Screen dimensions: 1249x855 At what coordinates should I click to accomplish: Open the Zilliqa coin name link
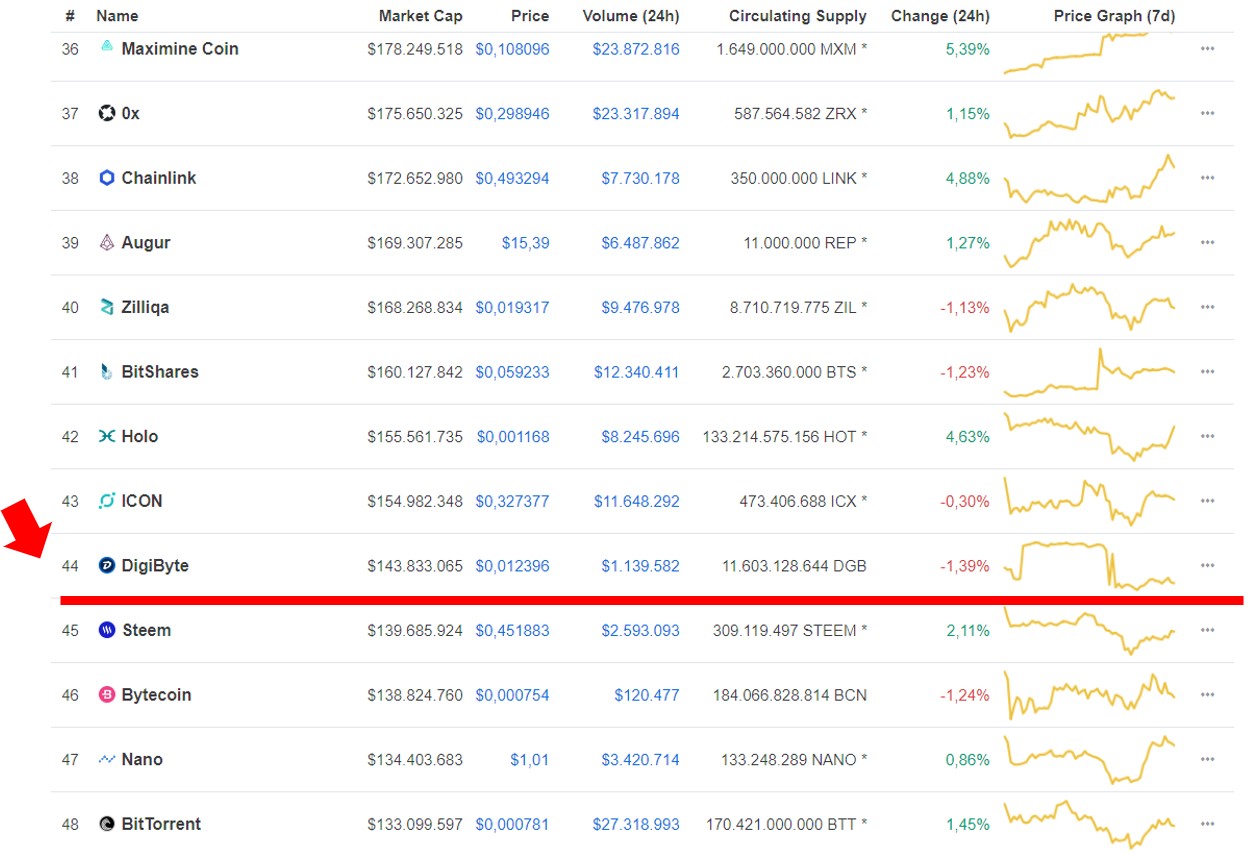coord(145,307)
